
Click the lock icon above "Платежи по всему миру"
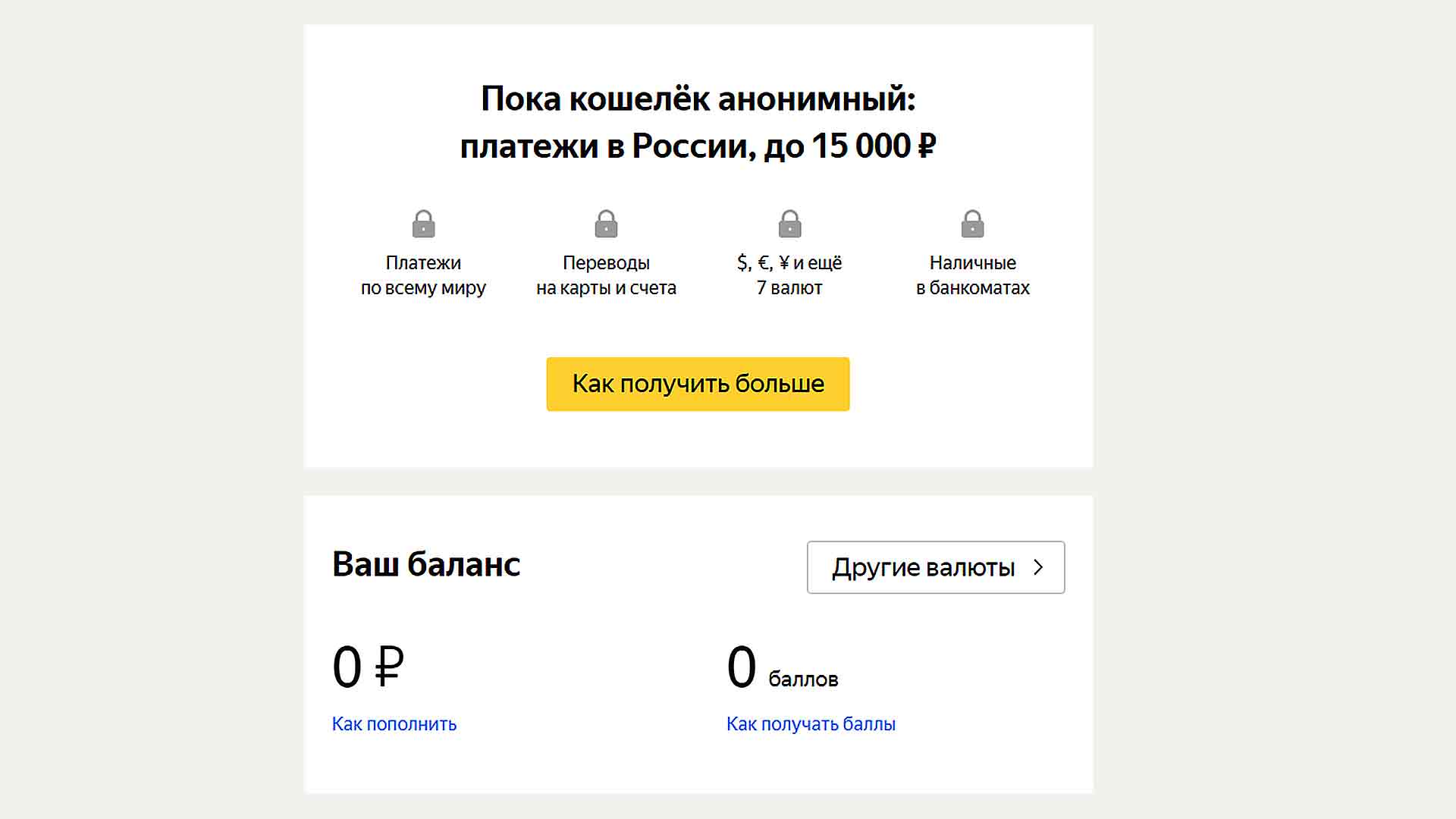pos(423,224)
